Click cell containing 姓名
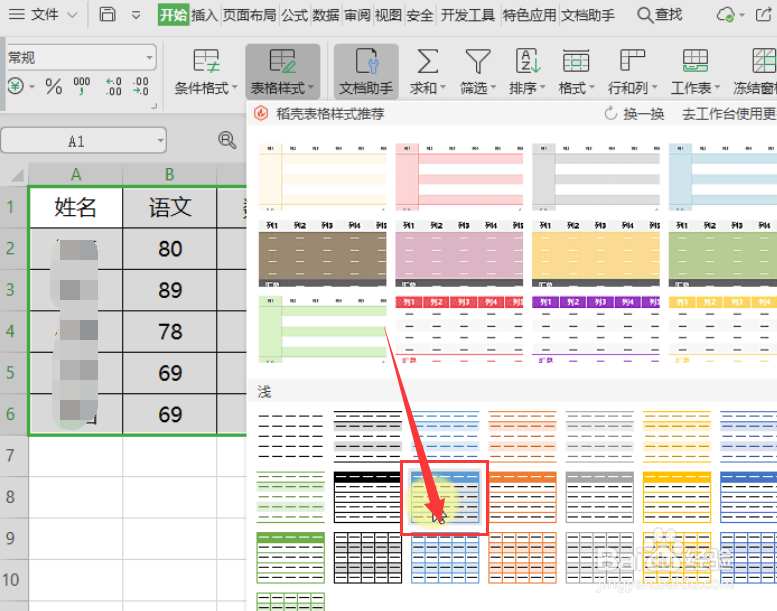 pyautogui.click(x=75, y=207)
